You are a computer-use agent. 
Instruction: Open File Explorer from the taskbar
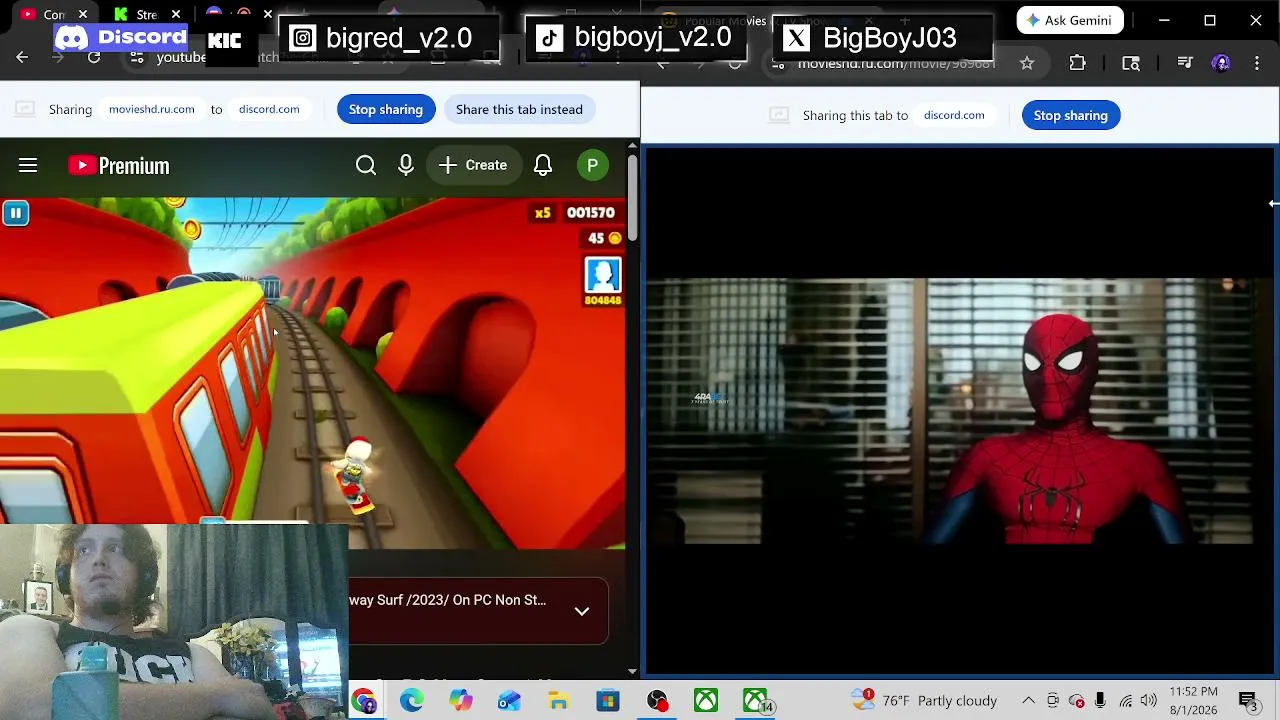tap(559, 701)
